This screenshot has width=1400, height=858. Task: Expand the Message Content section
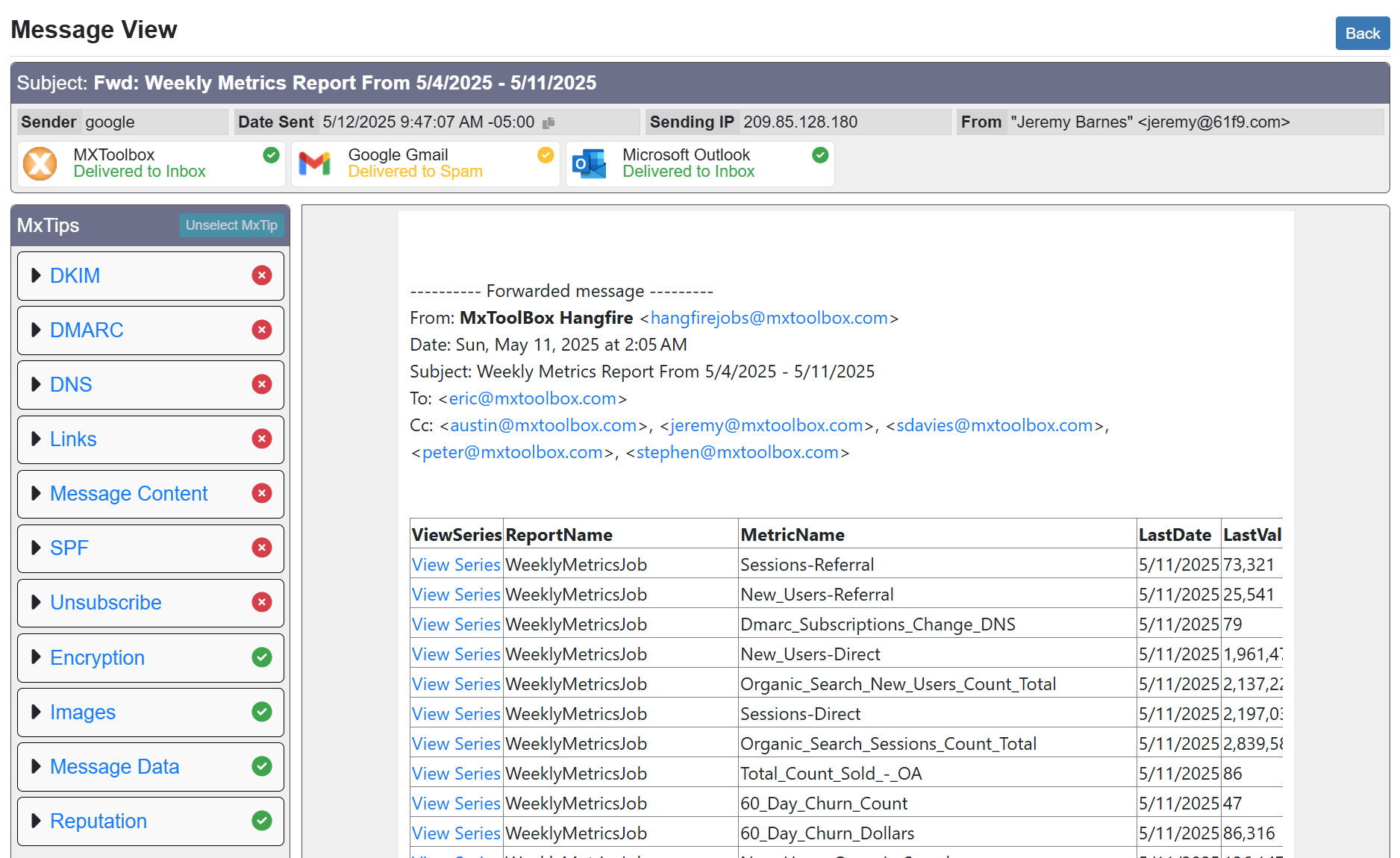pyautogui.click(x=128, y=493)
